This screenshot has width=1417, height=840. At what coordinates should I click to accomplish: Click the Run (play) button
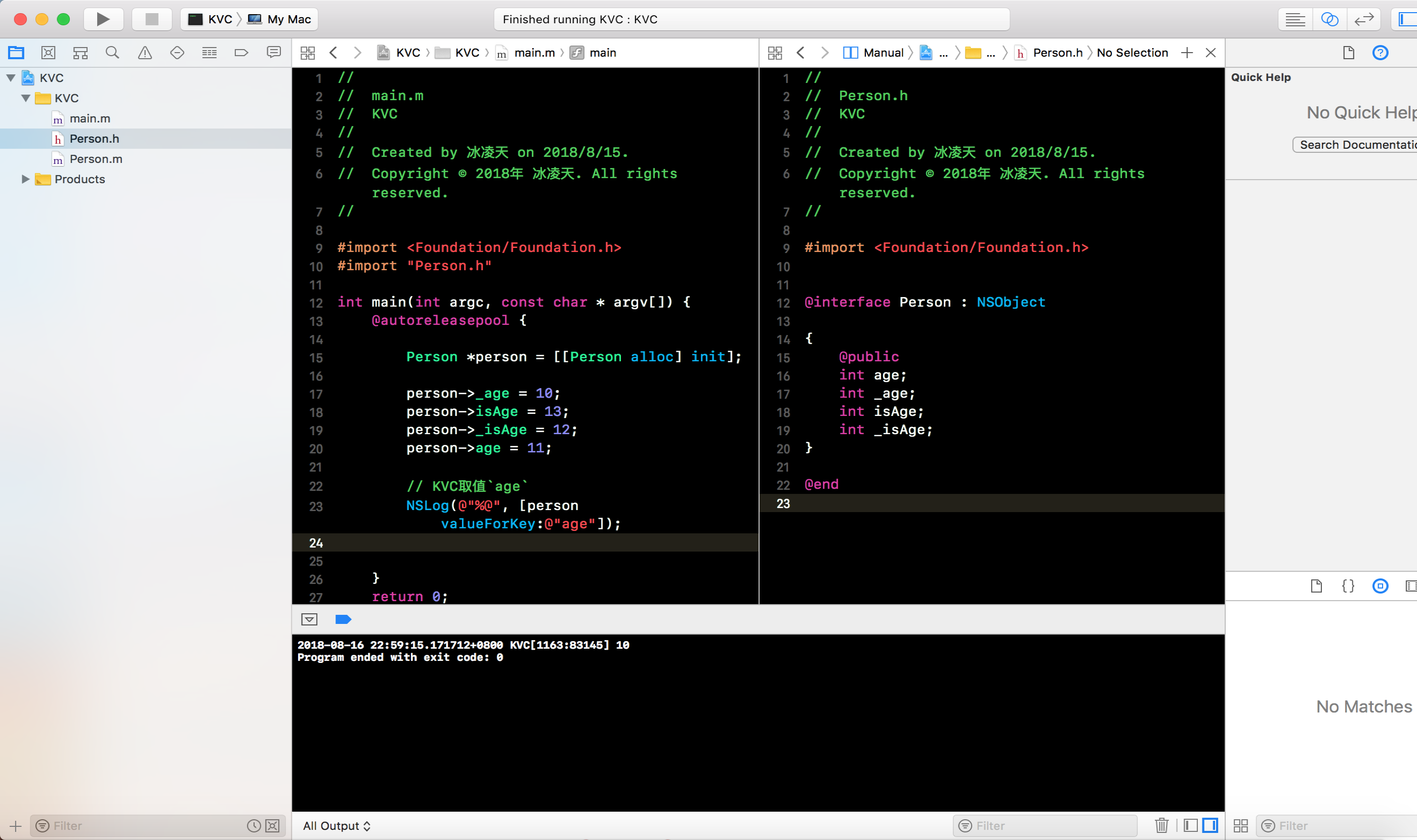[103, 19]
